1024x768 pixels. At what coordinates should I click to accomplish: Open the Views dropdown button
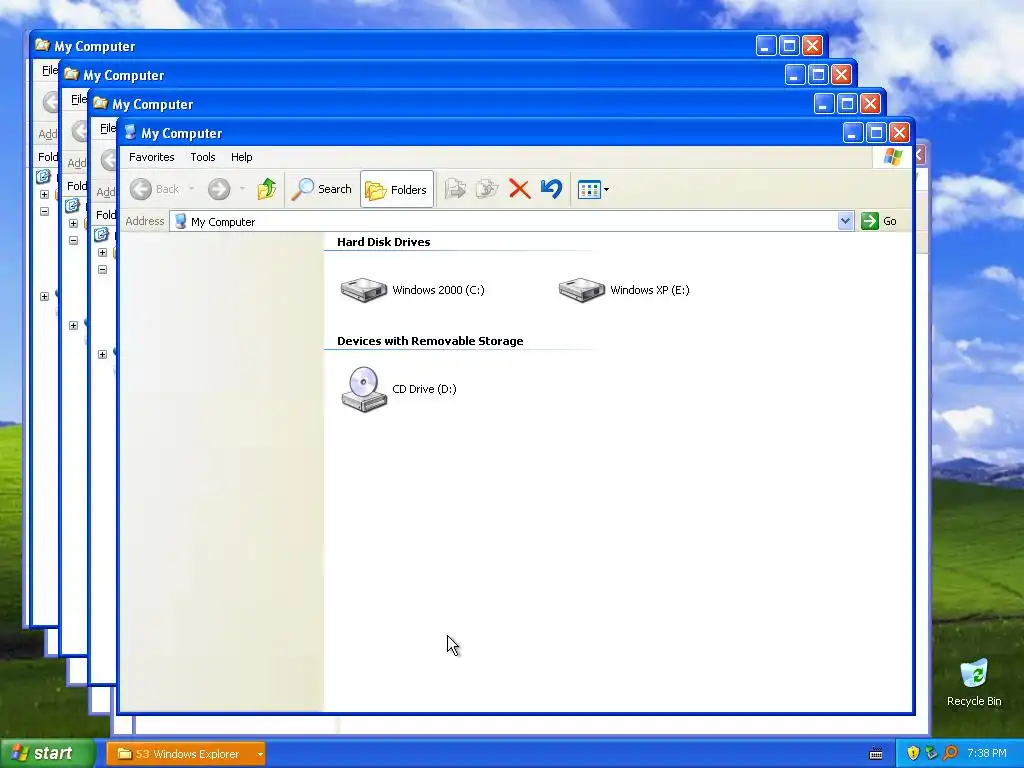tap(593, 189)
